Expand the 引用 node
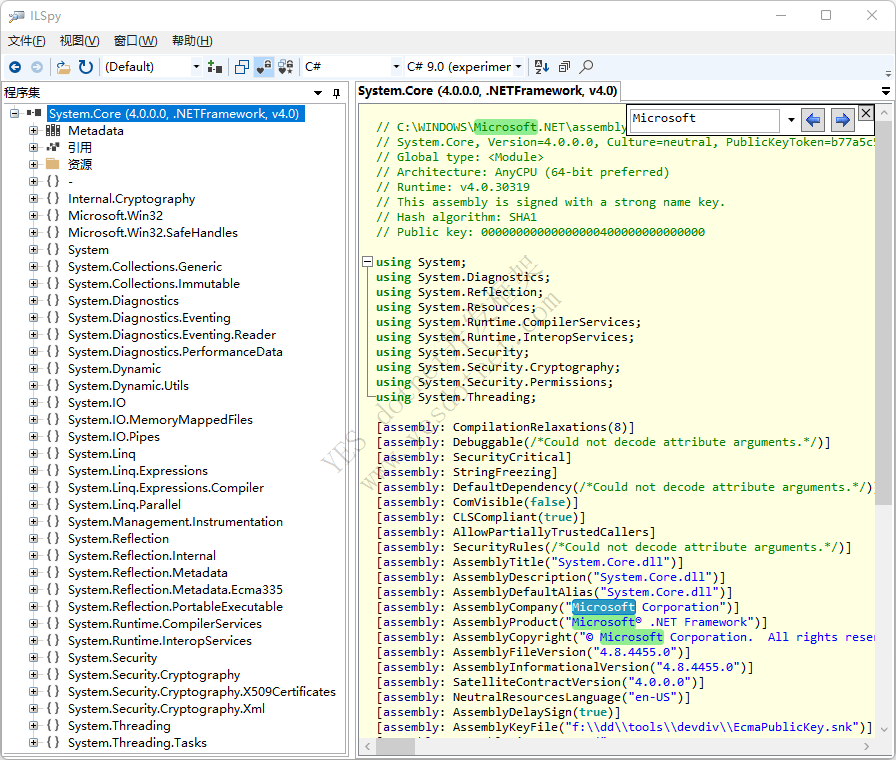This screenshot has width=896, height=760. point(34,148)
